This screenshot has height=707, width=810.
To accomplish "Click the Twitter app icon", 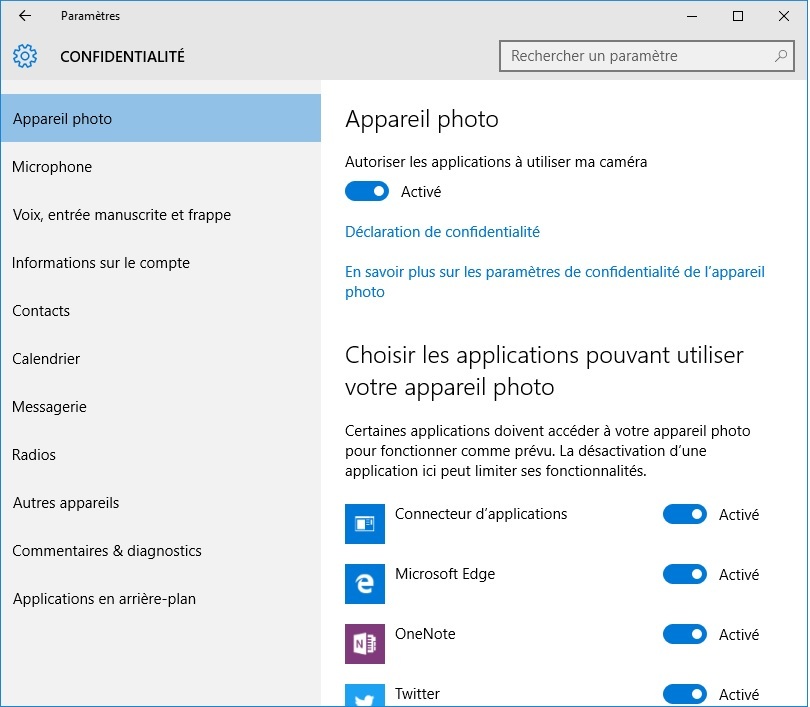I will click(x=365, y=695).
